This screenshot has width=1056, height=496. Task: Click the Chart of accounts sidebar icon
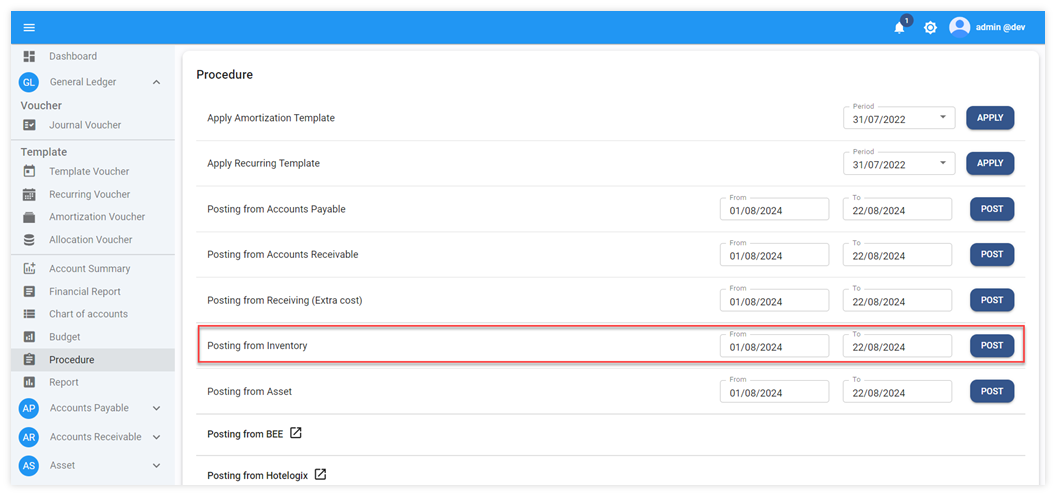pyautogui.click(x=29, y=314)
